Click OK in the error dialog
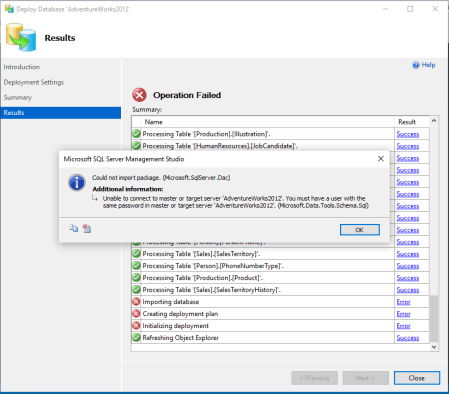This screenshot has height=394, width=449. 359,230
